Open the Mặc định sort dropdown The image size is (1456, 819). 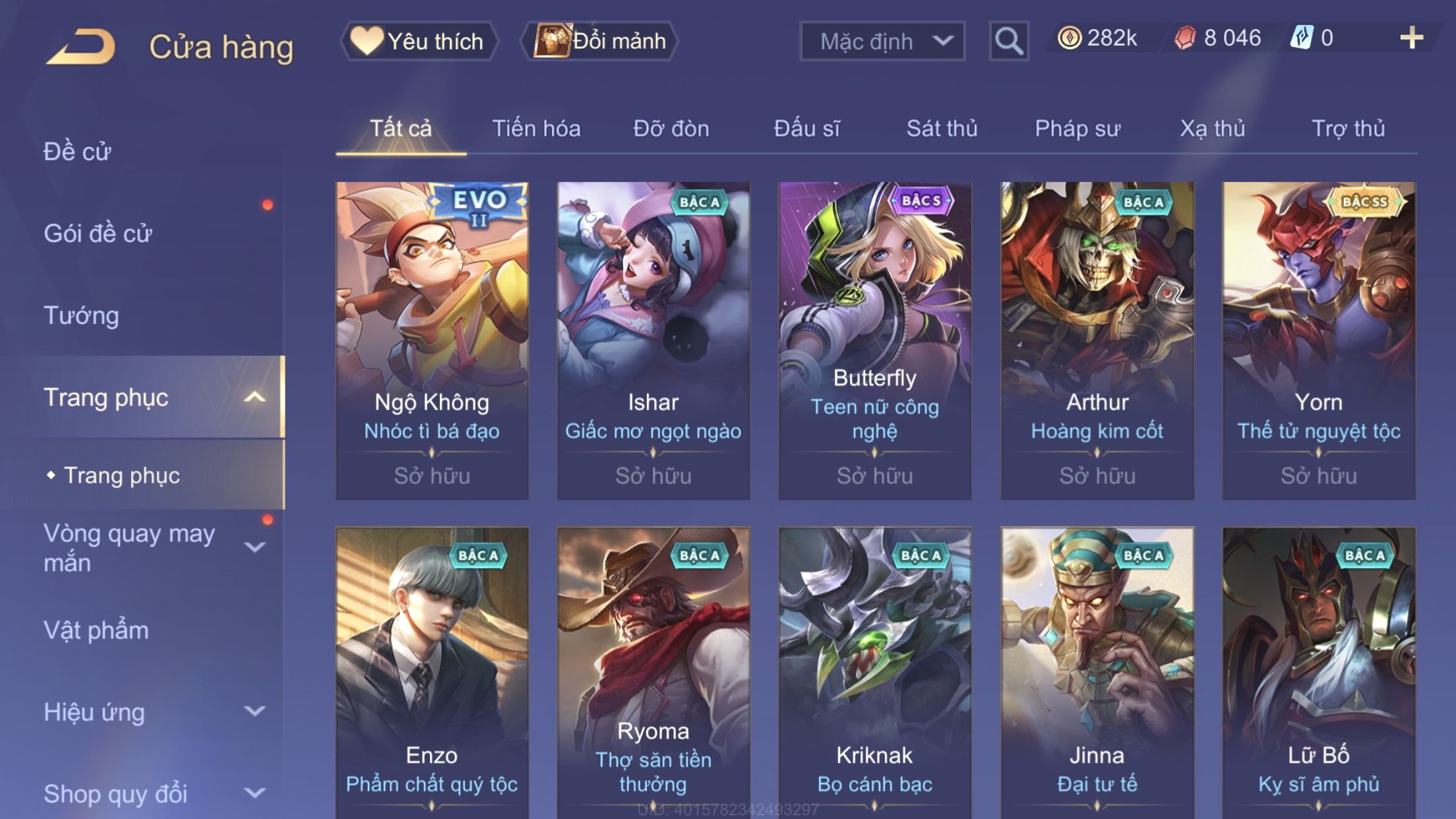882,41
